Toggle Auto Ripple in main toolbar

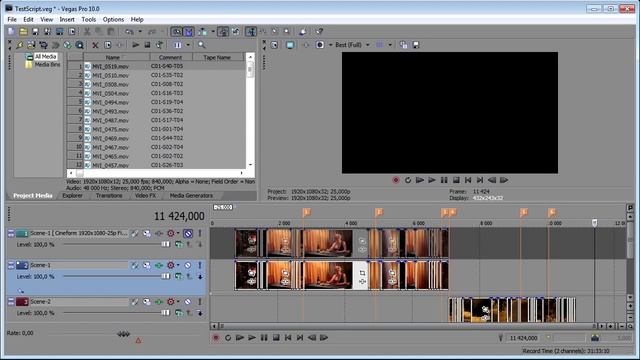pos(203,31)
